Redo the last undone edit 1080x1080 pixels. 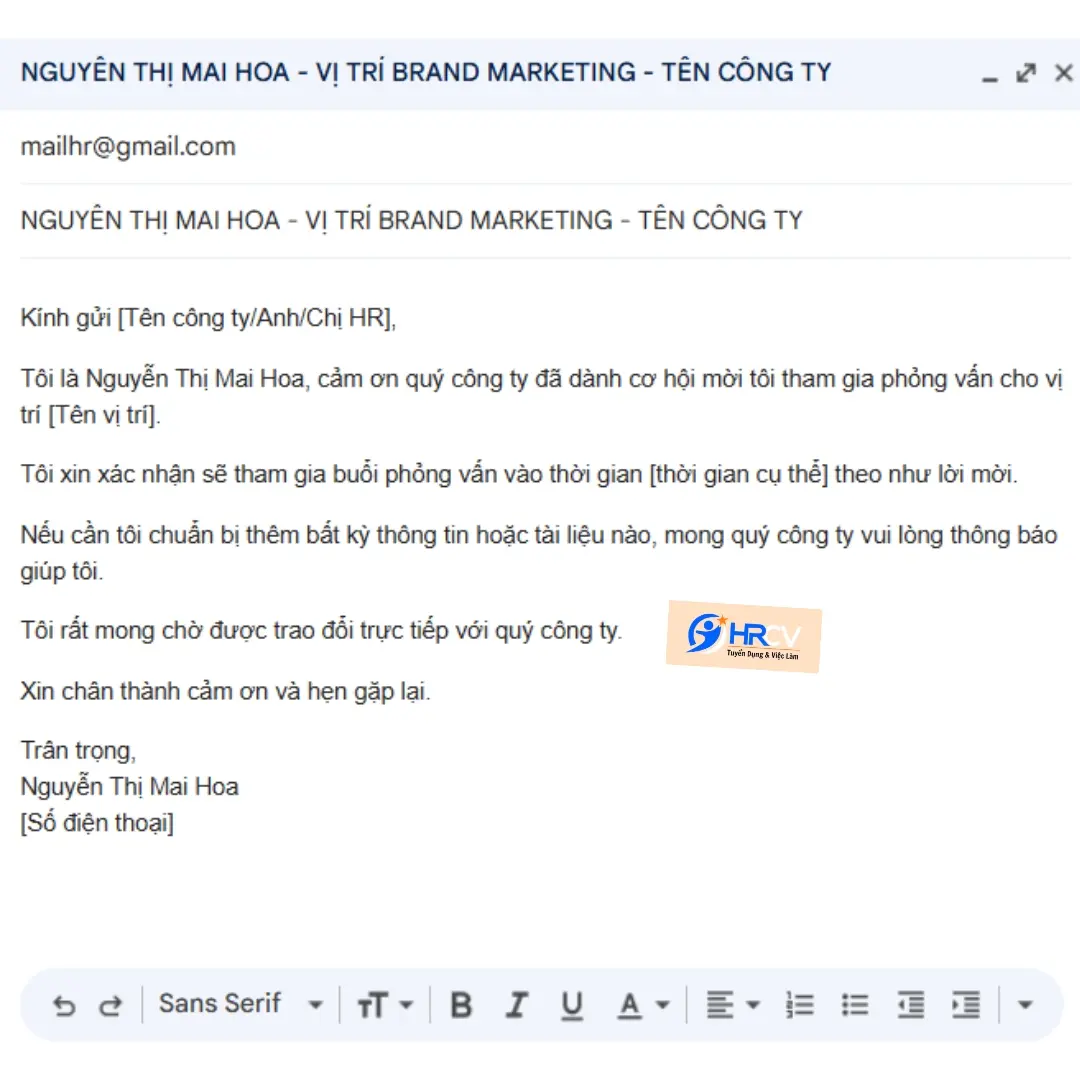[x=110, y=1006]
